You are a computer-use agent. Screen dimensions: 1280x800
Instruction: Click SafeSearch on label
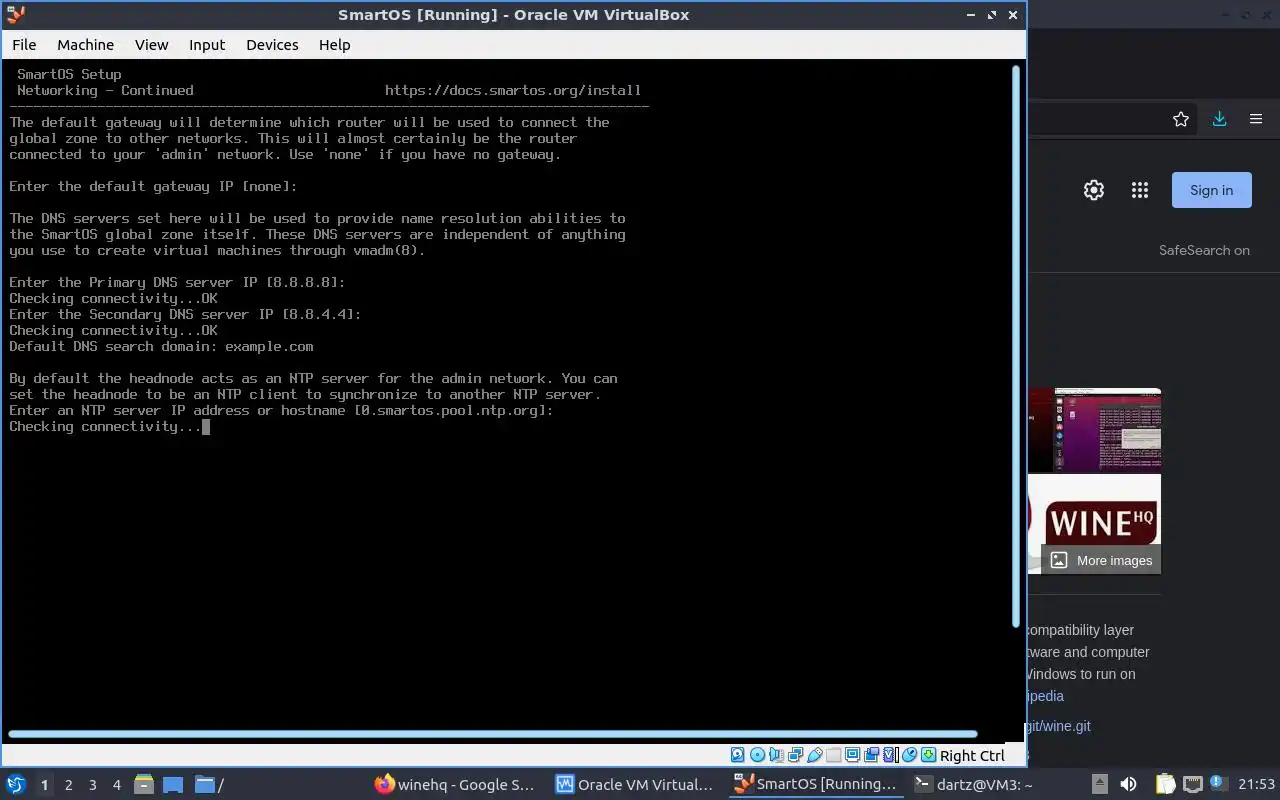[x=1204, y=250]
